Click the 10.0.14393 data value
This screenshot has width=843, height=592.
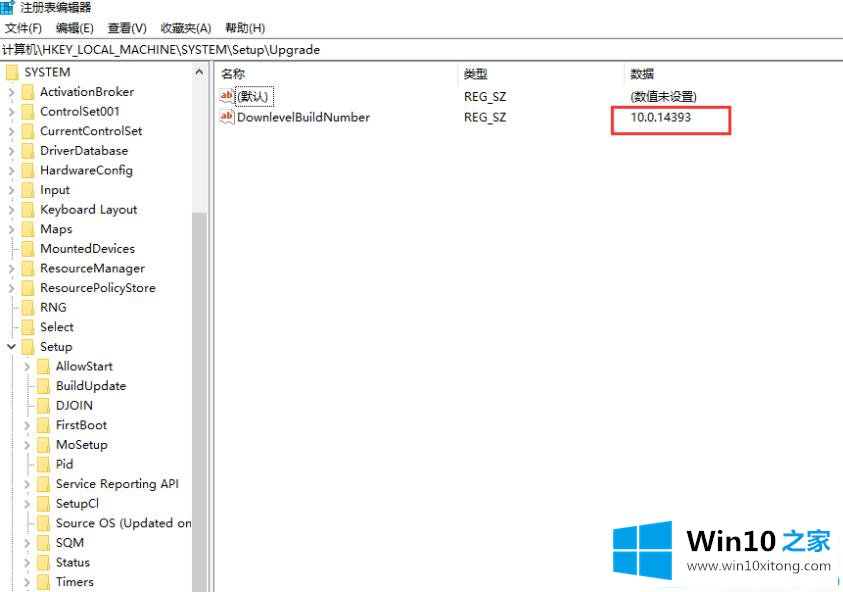pyautogui.click(x=660, y=117)
